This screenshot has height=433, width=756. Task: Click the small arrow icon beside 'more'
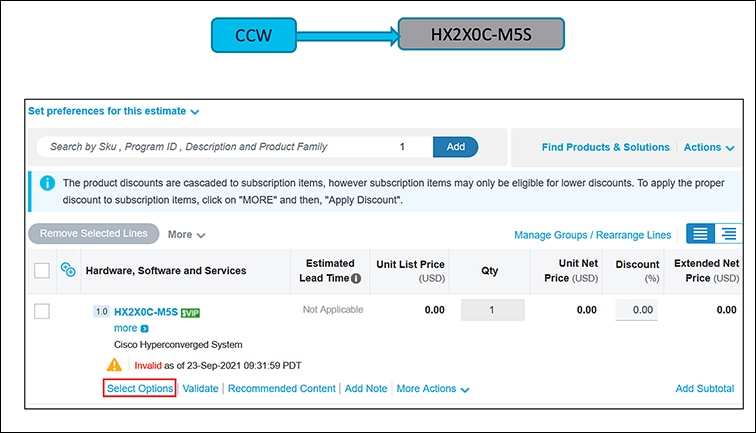tap(145, 328)
